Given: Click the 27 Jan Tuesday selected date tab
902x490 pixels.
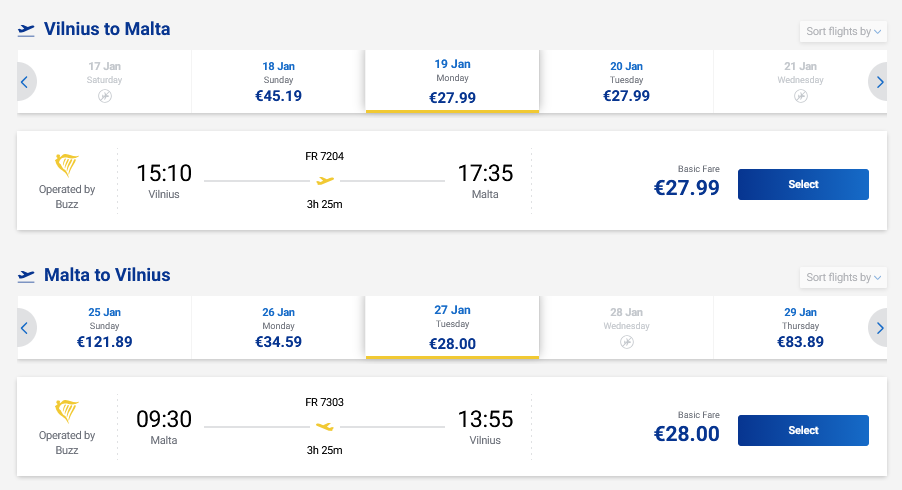Looking at the screenshot, I should pos(453,327).
